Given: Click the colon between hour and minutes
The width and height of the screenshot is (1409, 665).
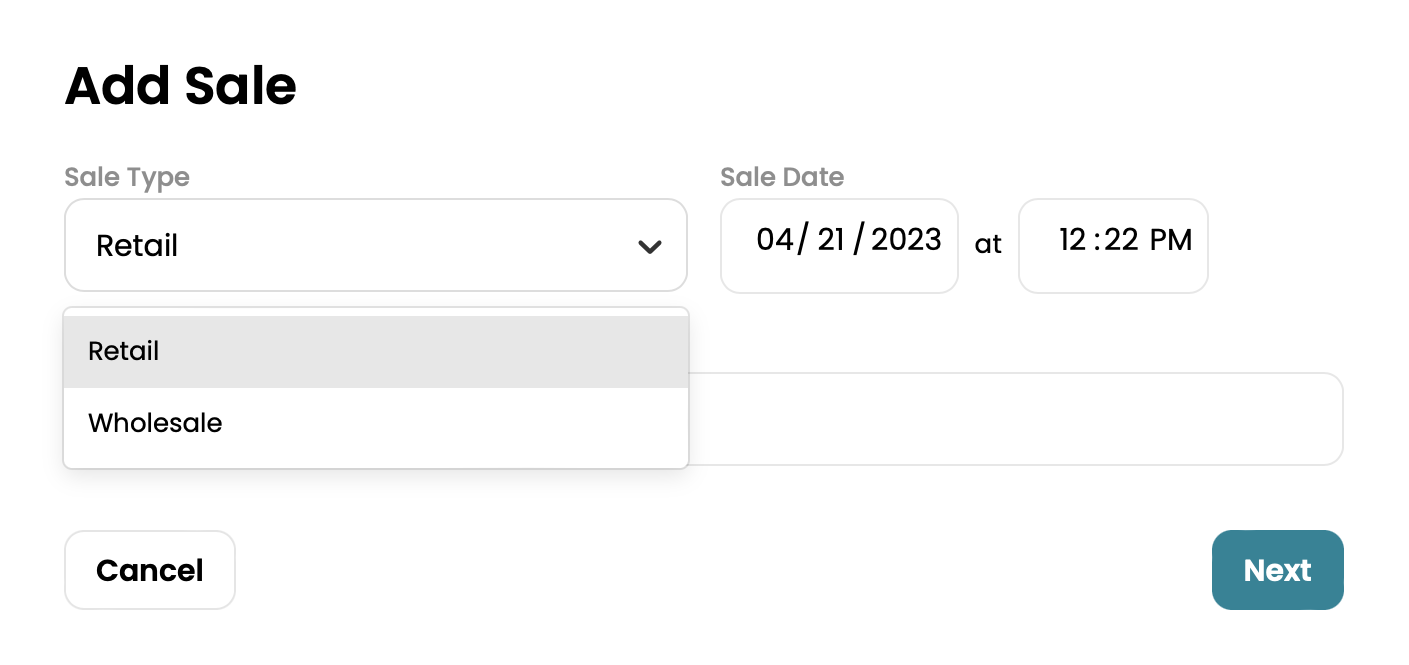Looking at the screenshot, I should 1096,241.
